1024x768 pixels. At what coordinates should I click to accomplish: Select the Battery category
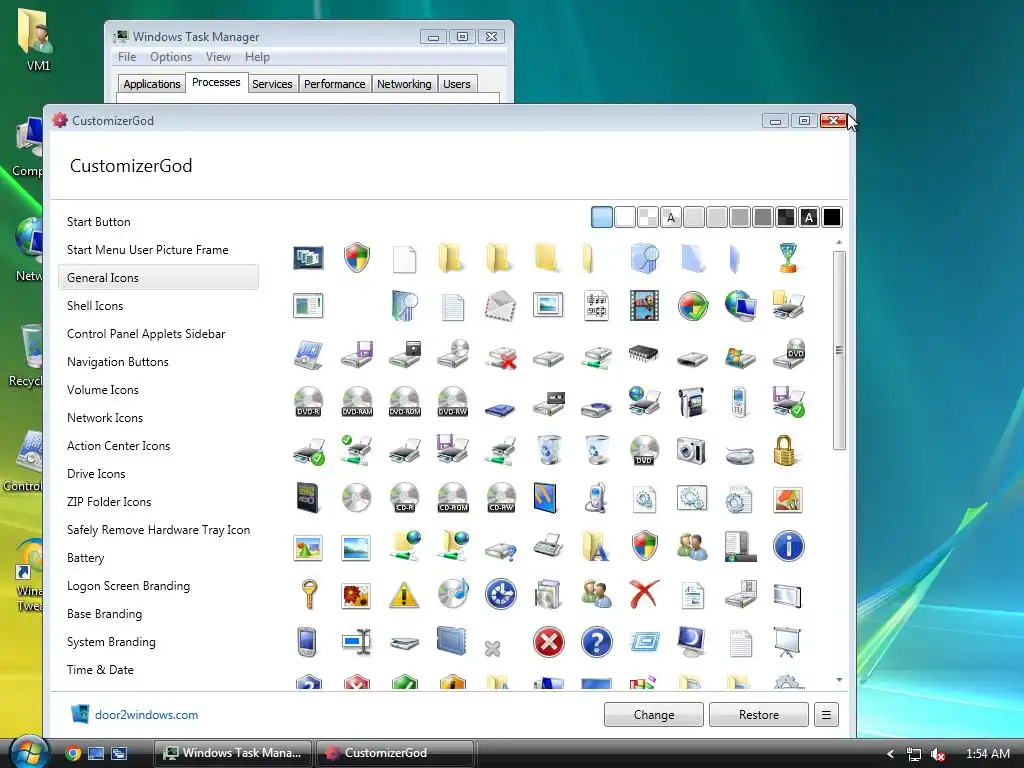[x=86, y=558]
